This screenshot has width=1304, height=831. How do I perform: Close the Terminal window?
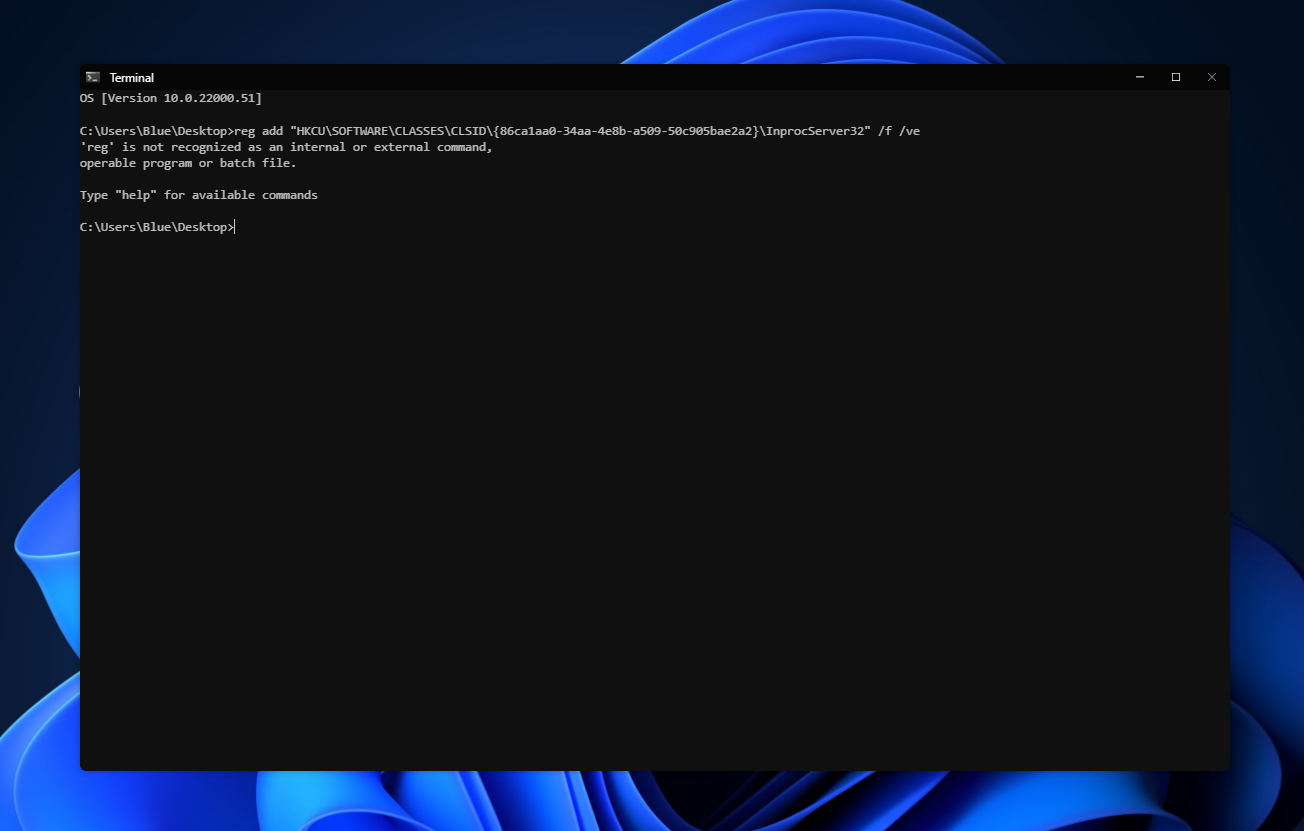click(x=1212, y=77)
